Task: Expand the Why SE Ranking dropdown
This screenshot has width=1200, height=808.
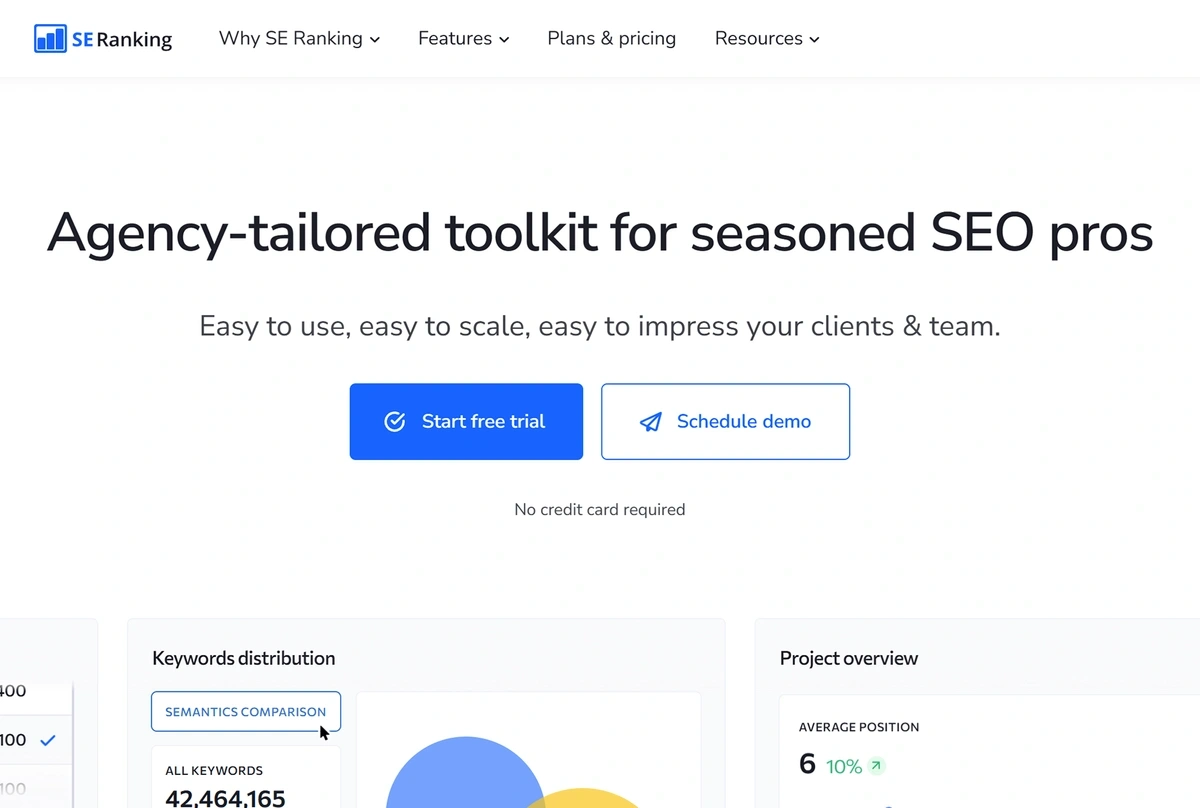Action: 375,39
